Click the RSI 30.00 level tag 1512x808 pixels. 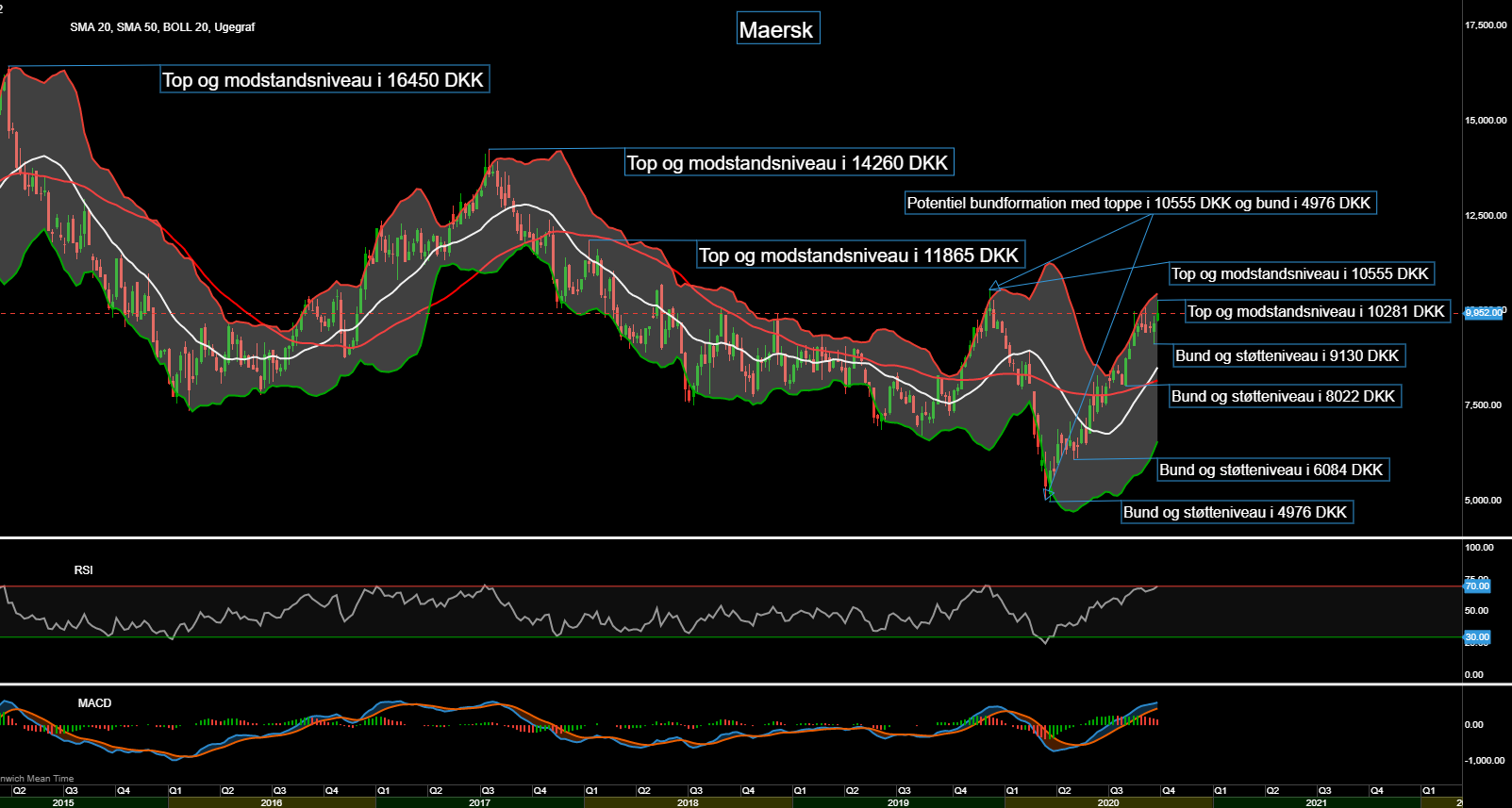click(1477, 637)
